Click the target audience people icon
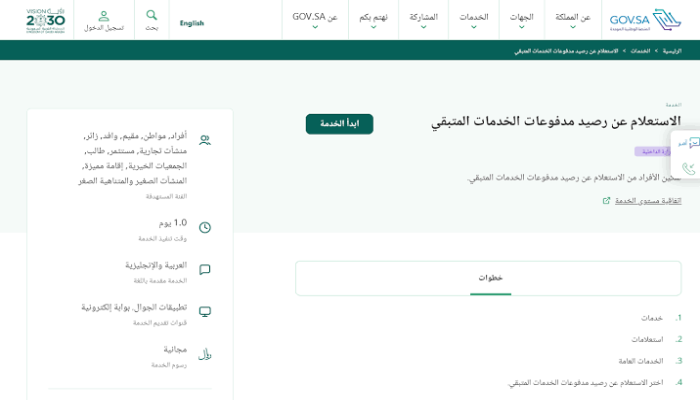This screenshot has width=700, height=400. pos(205,140)
